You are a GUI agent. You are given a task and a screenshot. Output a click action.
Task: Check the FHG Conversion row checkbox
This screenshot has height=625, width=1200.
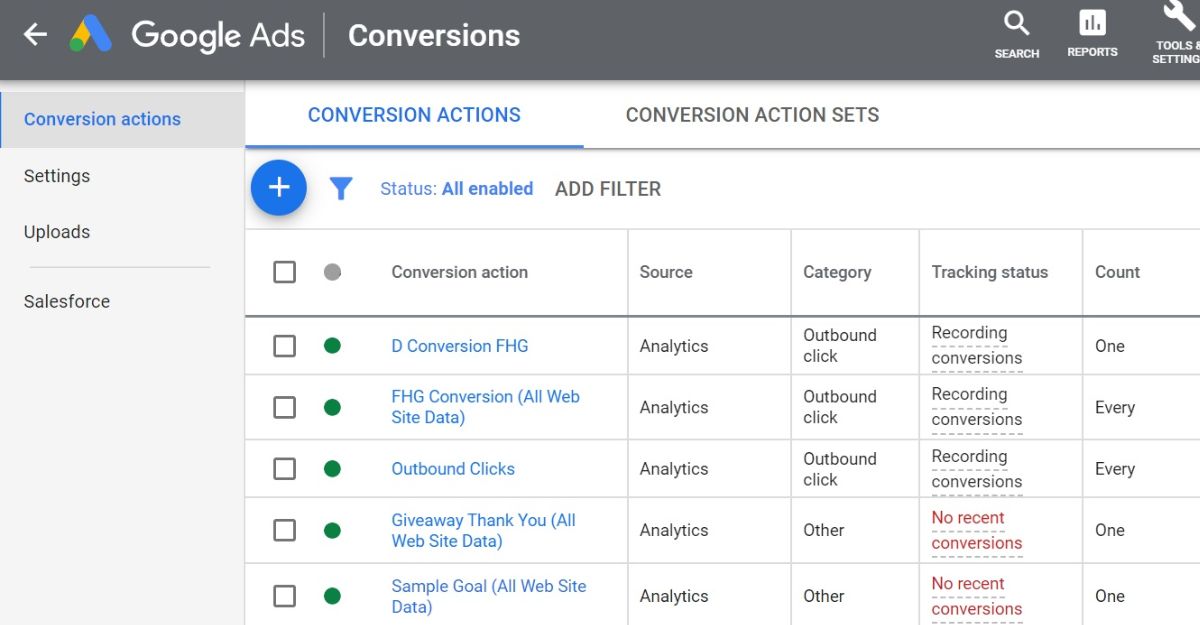(x=285, y=407)
